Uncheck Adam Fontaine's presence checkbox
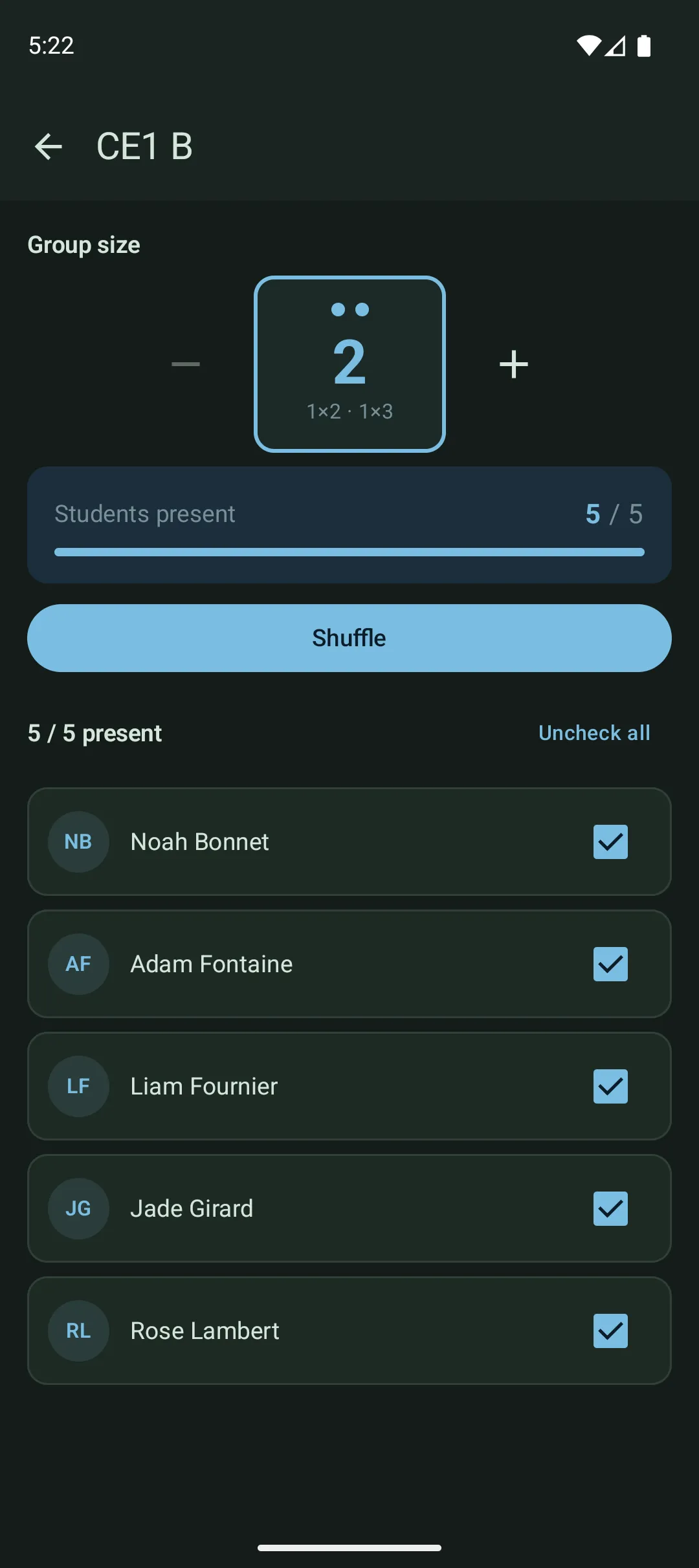The height and width of the screenshot is (1568, 699). (x=610, y=964)
